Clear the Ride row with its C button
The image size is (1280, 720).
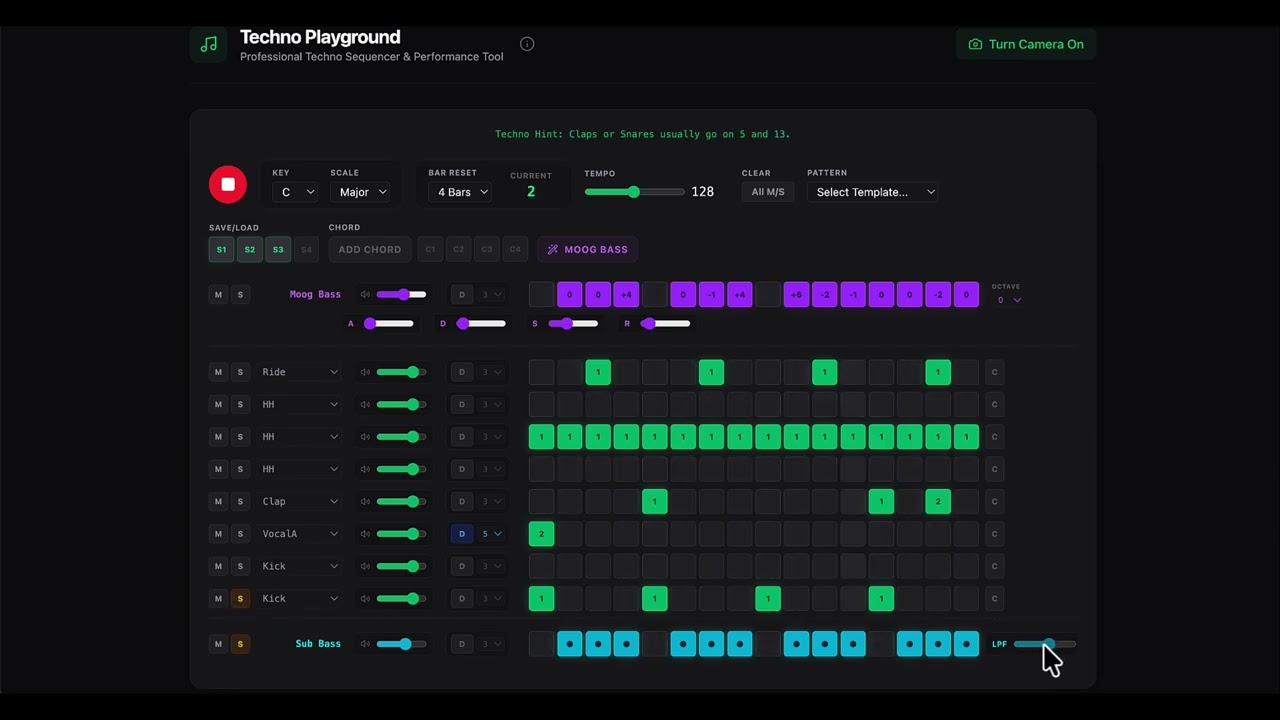(994, 372)
